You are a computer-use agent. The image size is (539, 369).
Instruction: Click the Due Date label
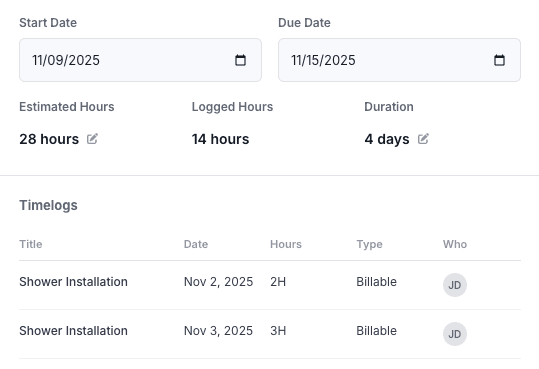(x=304, y=23)
